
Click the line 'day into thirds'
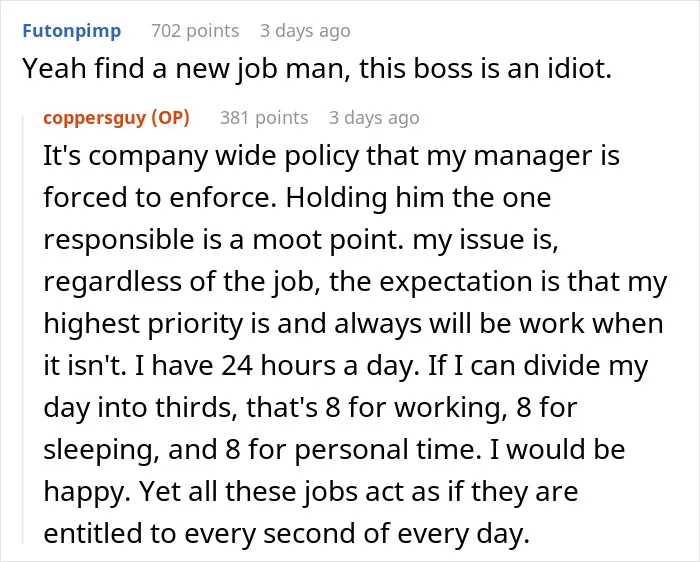coord(310,408)
